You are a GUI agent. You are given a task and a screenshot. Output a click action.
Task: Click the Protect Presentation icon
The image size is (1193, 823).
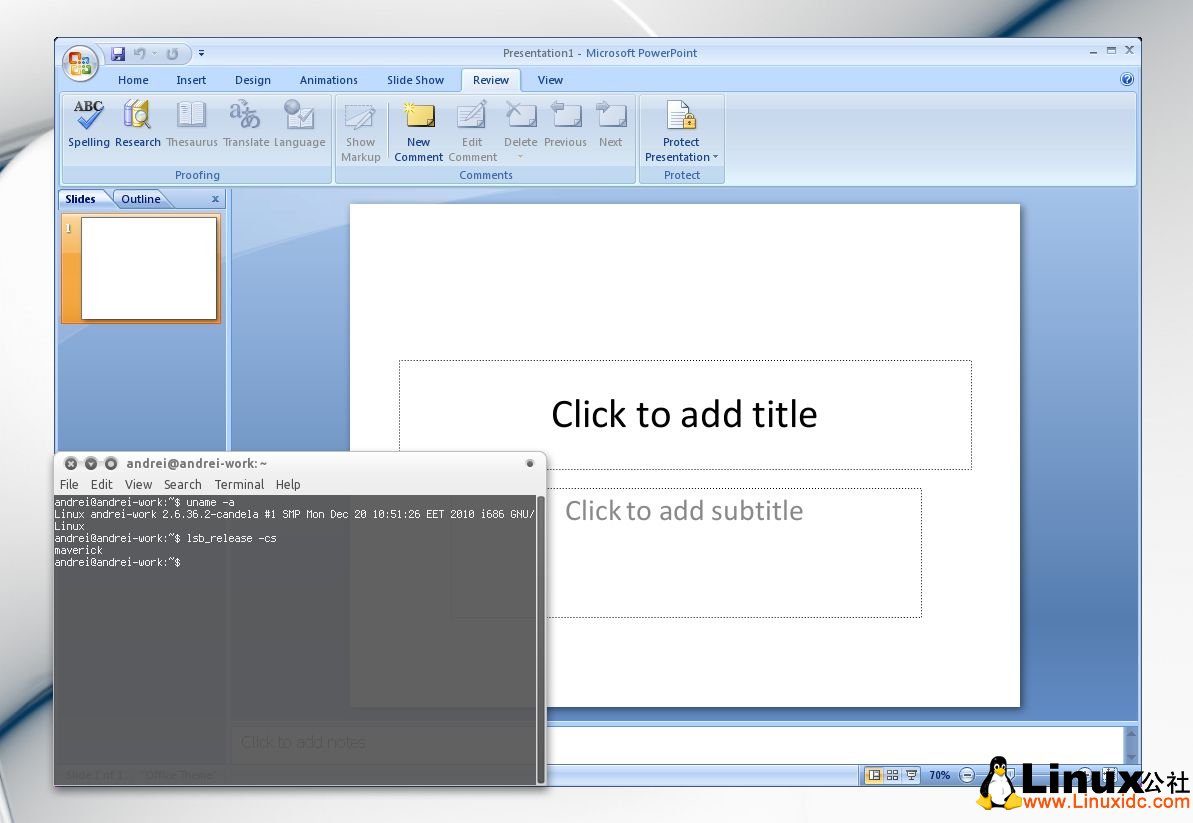tap(681, 117)
